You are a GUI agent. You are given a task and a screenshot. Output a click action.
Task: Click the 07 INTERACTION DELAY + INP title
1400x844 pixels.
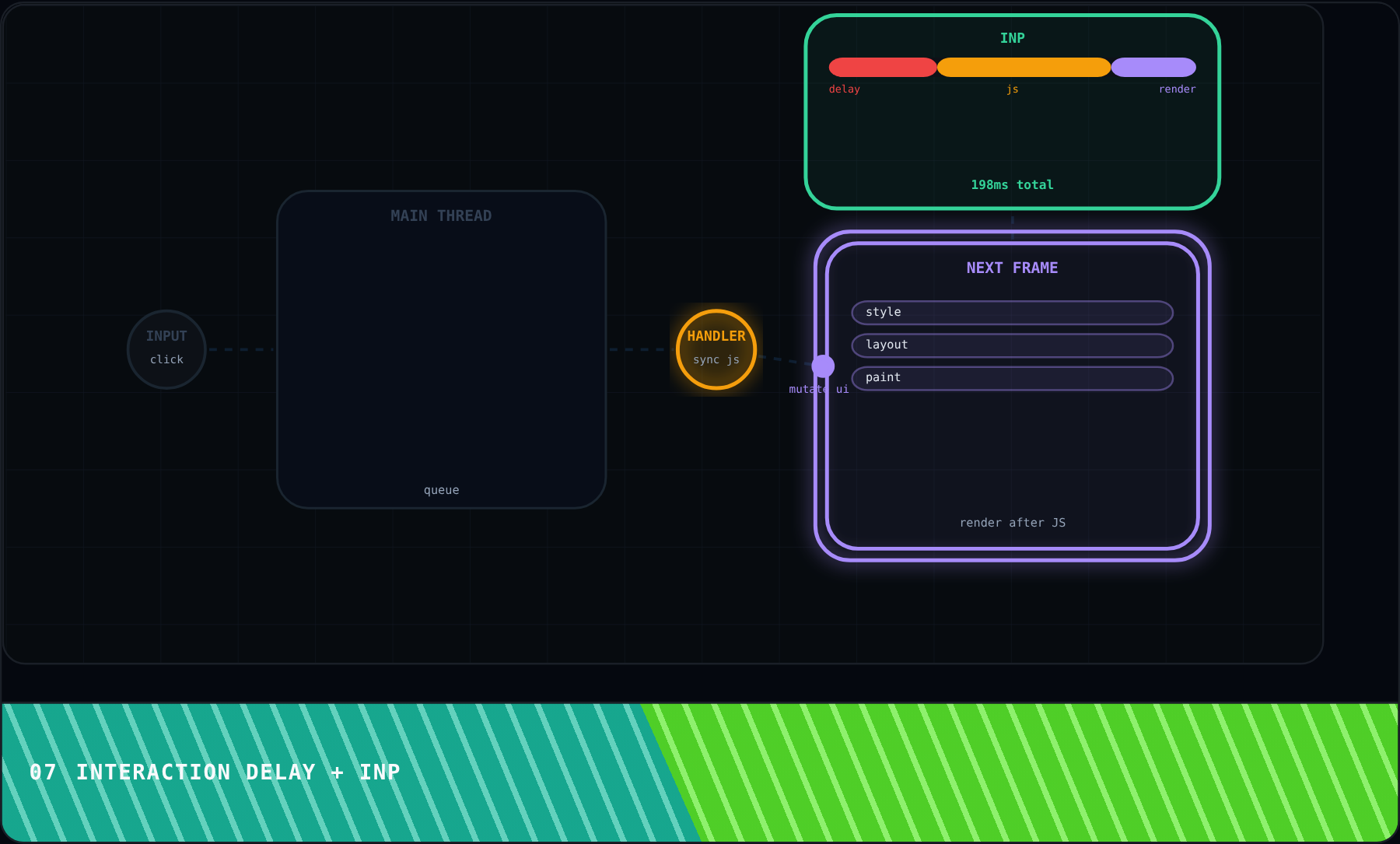click(x=215, y=772)
